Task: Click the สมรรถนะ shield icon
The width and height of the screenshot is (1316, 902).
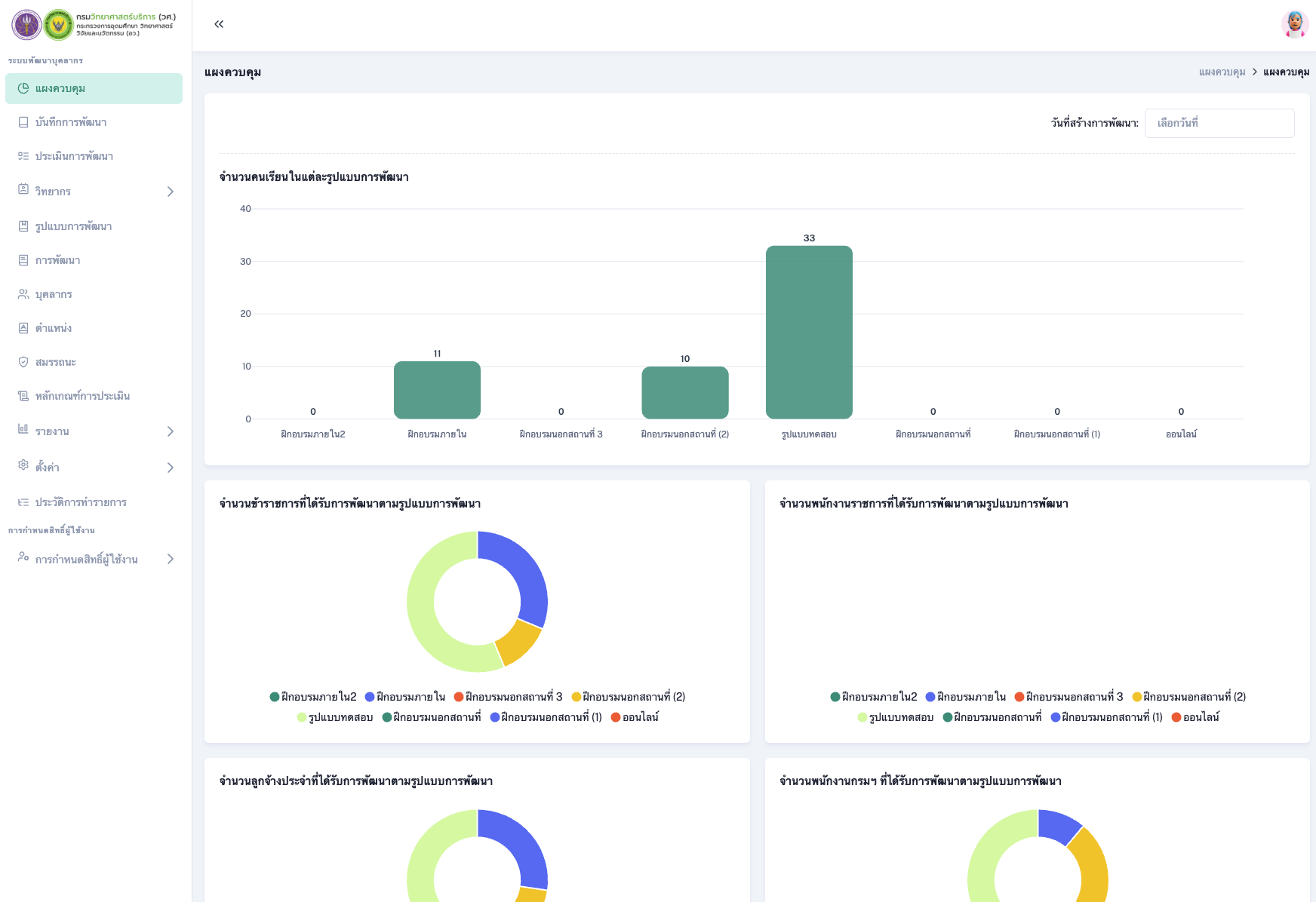Action: tap(23, 362)
